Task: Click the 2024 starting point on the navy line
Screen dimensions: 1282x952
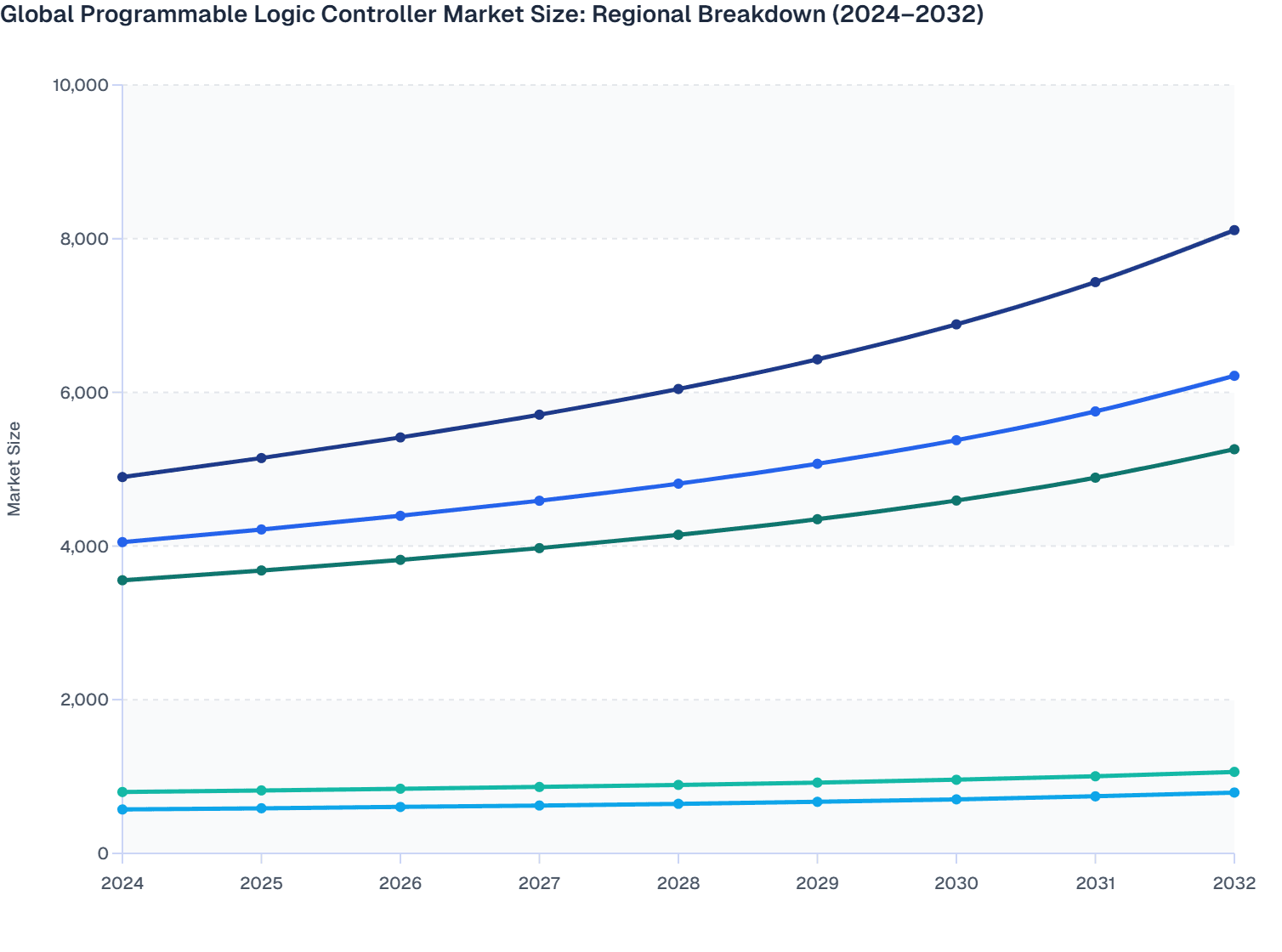Action: (x=122, y=476)
